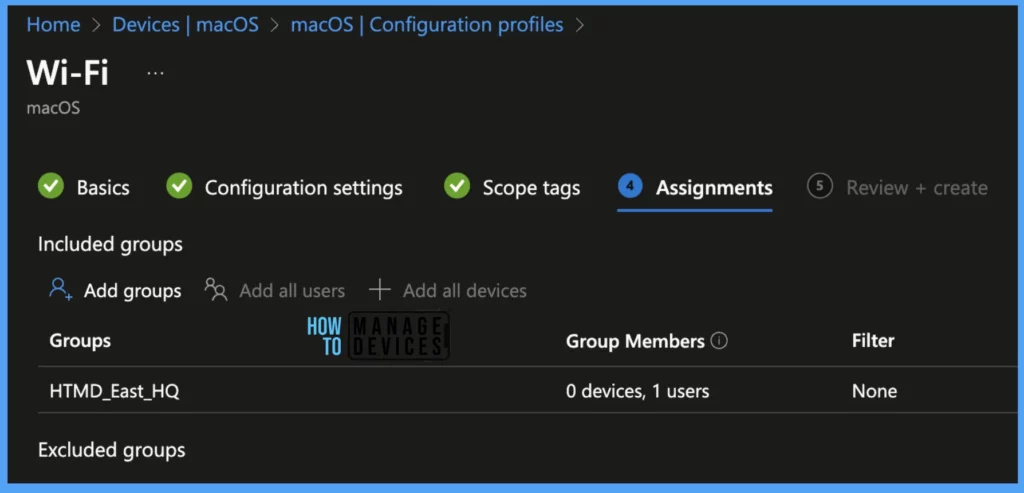Open macOS | Configuration profiles breadcrumb
Screen dimensions: 1024x493
tap(427, 25)
